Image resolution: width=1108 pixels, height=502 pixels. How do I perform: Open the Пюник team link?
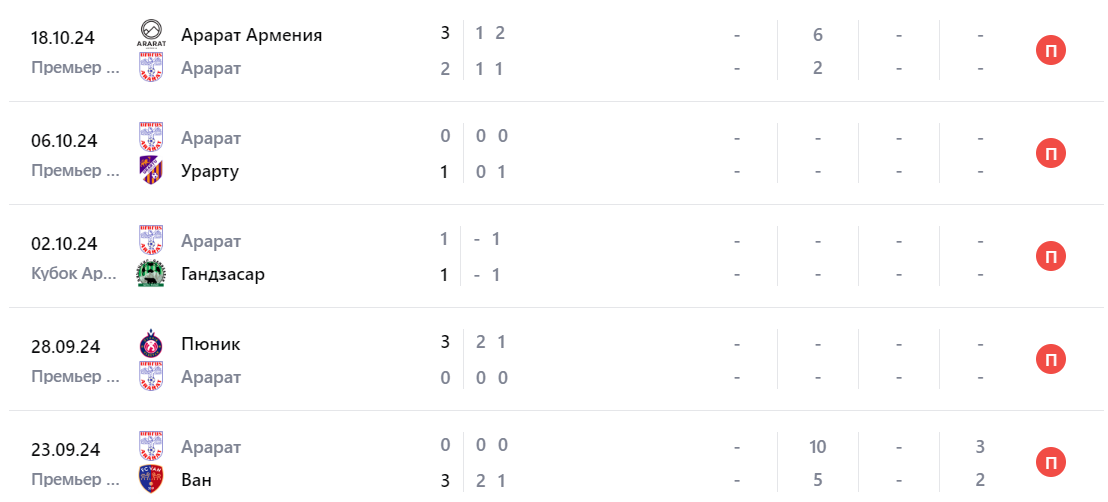click(211, 344)
